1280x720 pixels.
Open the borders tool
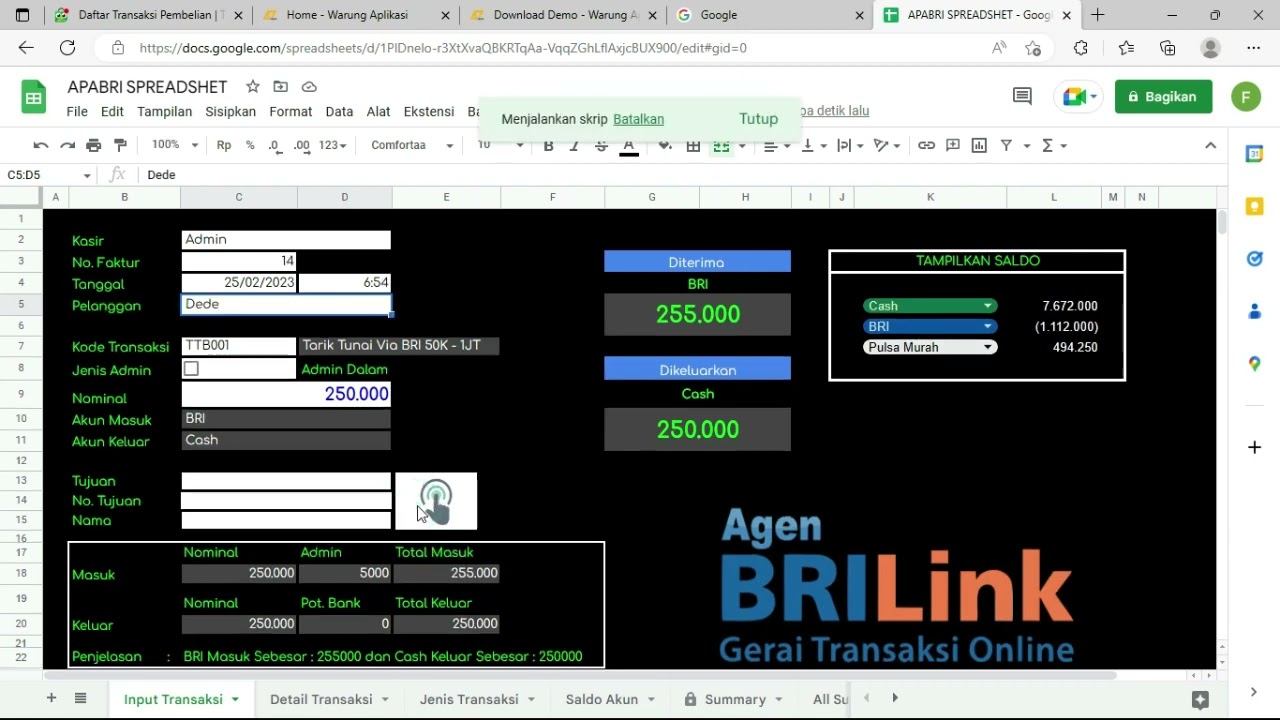pyautogui.click(x=693, y=146)
